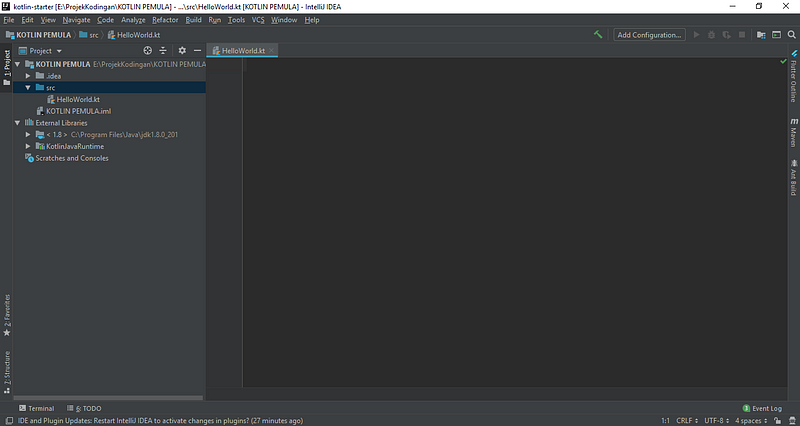Image resolution: width=800 pixels, height=426 pixels.
Task: Click KOTLIN PEMULA breadcrumb in navigation bar
Action: (38, 35)
